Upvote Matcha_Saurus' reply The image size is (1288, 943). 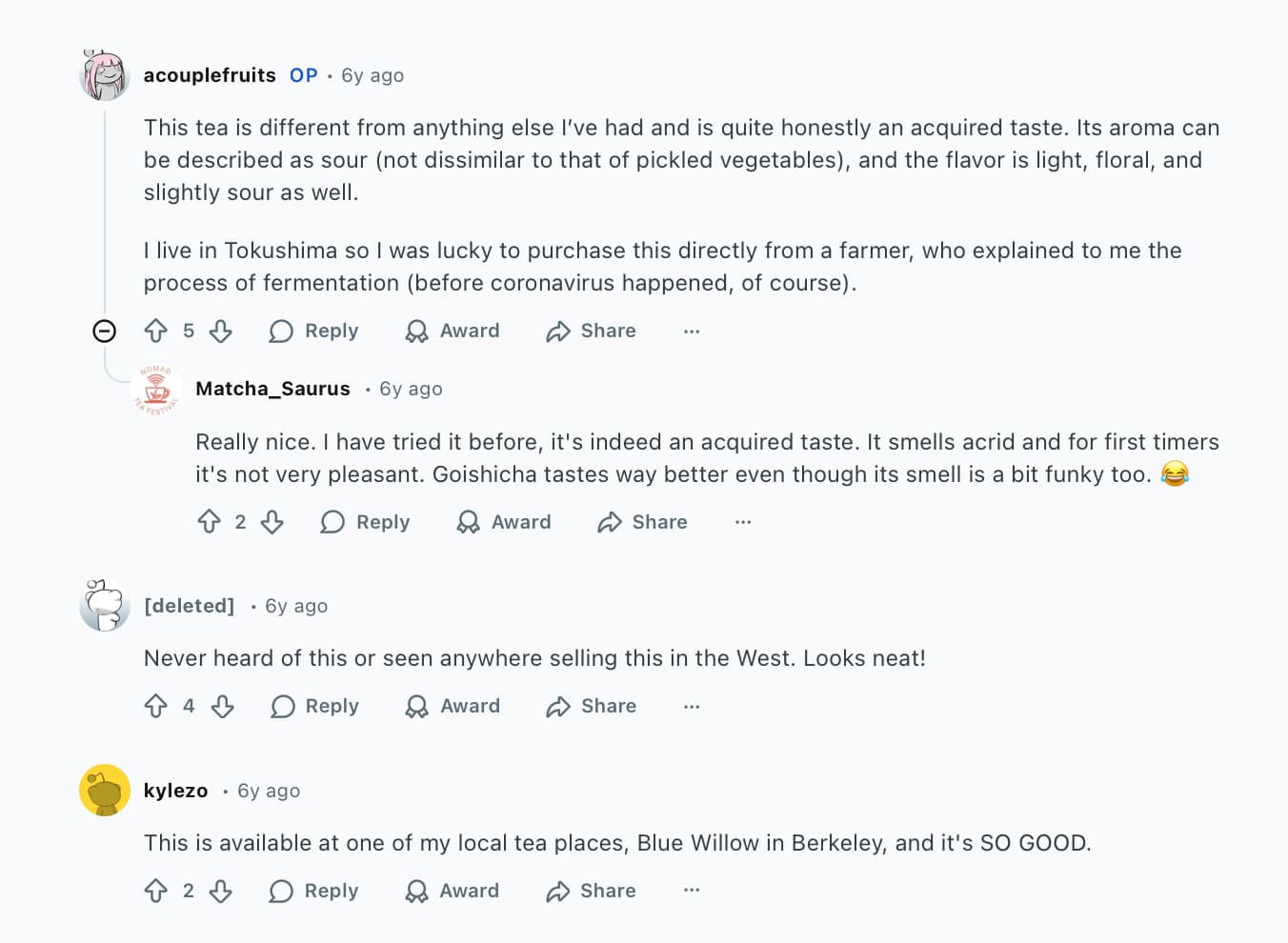coord(209,522)
